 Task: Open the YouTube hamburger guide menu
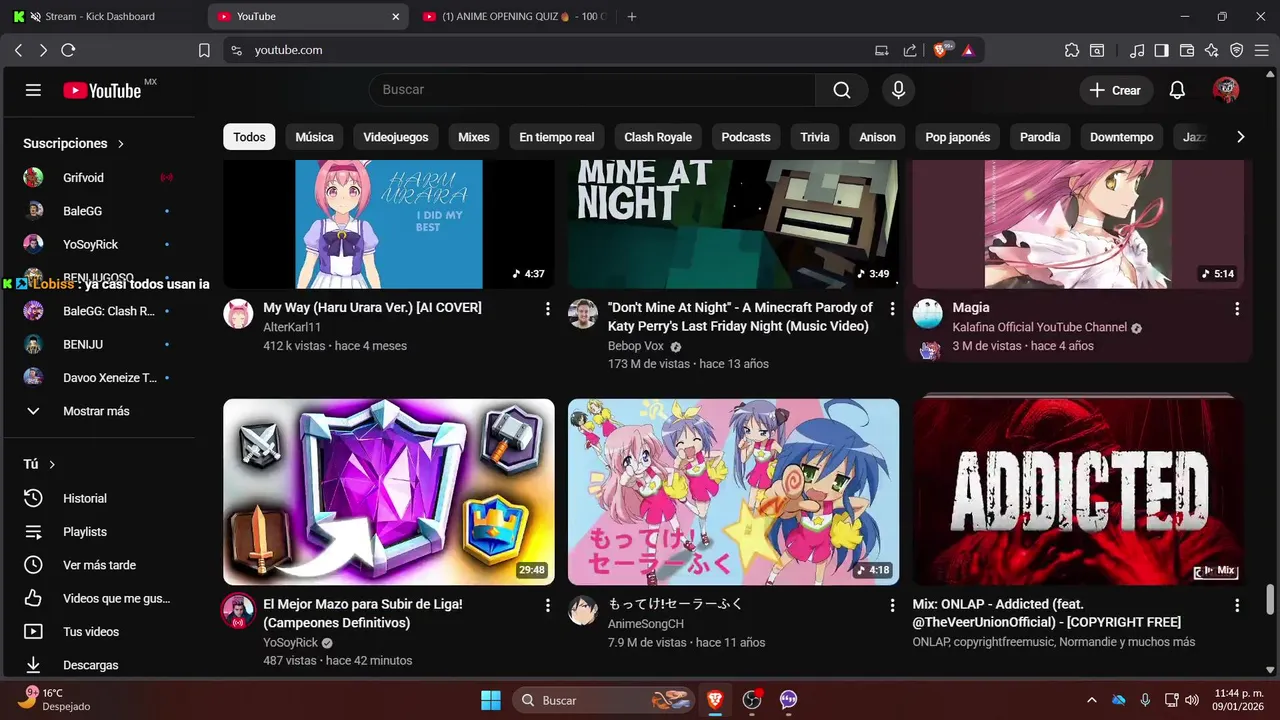tap(33, 90)
